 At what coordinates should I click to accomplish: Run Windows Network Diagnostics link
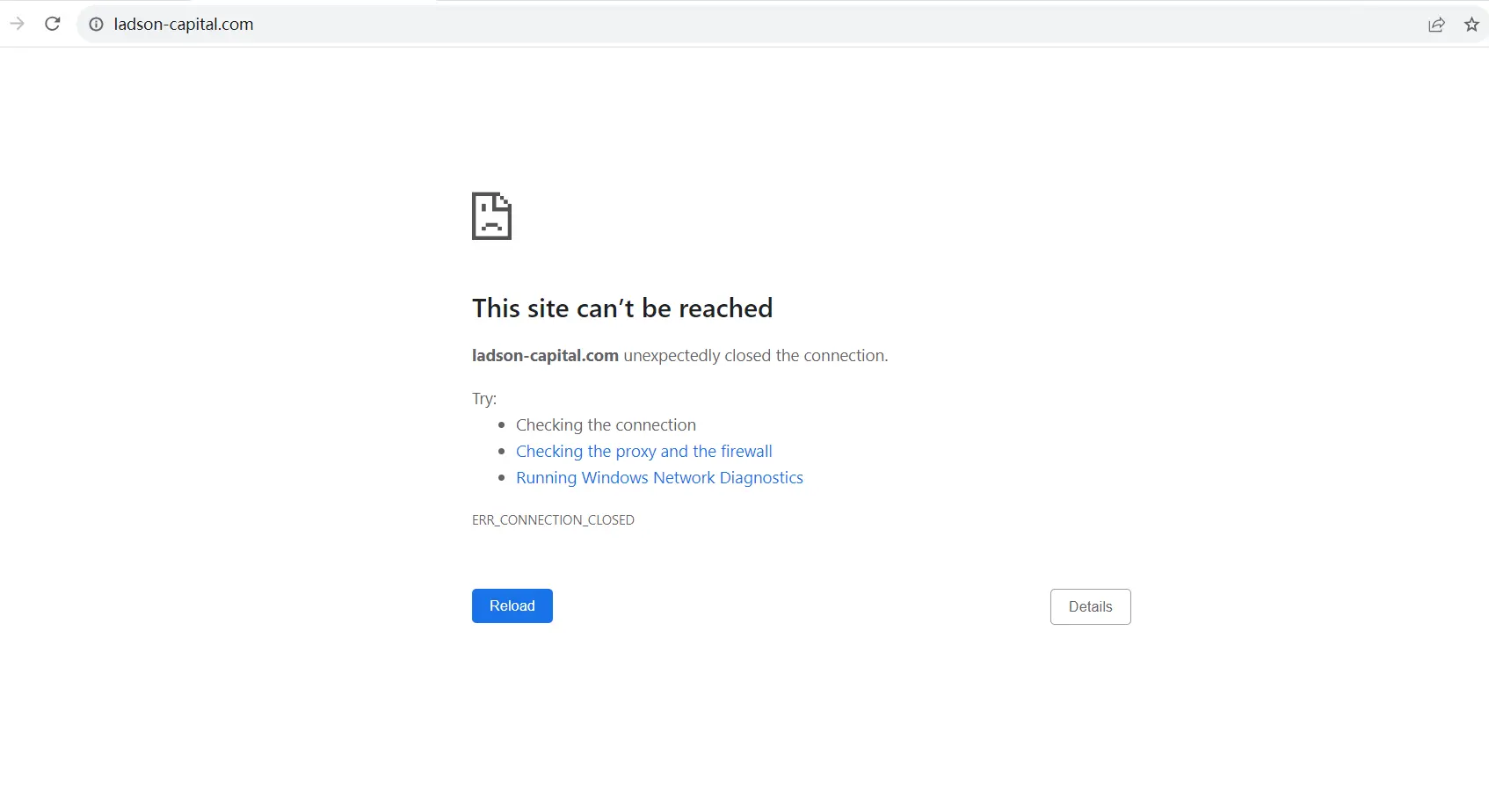(x=659, y=478)
